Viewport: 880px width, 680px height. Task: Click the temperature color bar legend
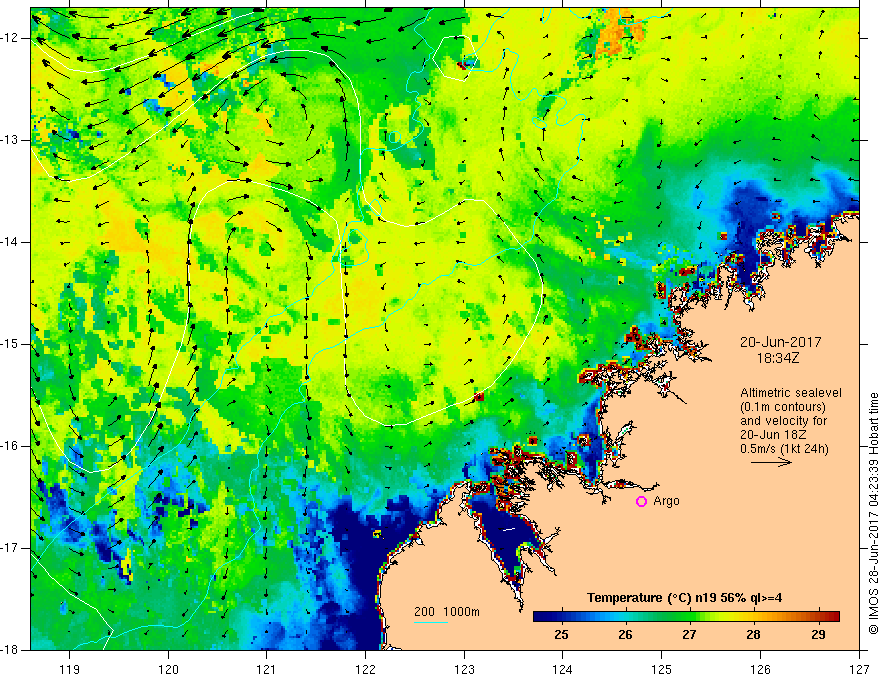(686, 616)
